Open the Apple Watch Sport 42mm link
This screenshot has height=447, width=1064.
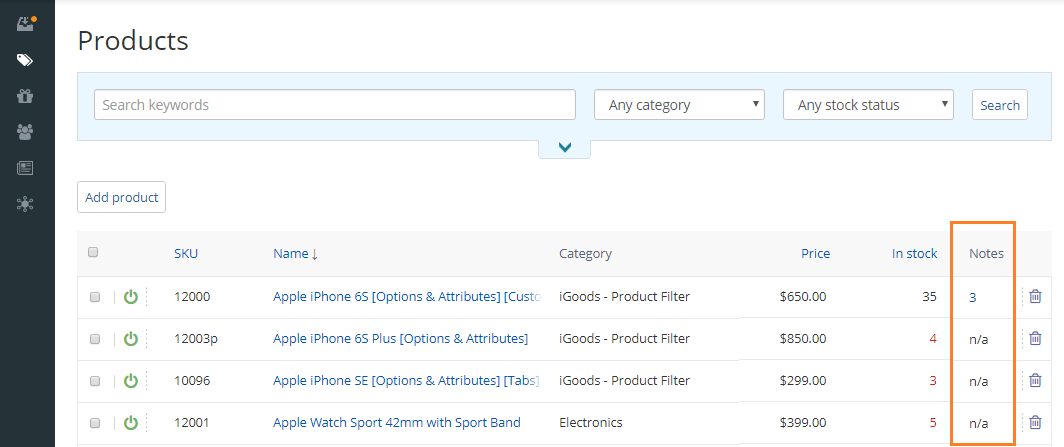(x=397, y=423)
